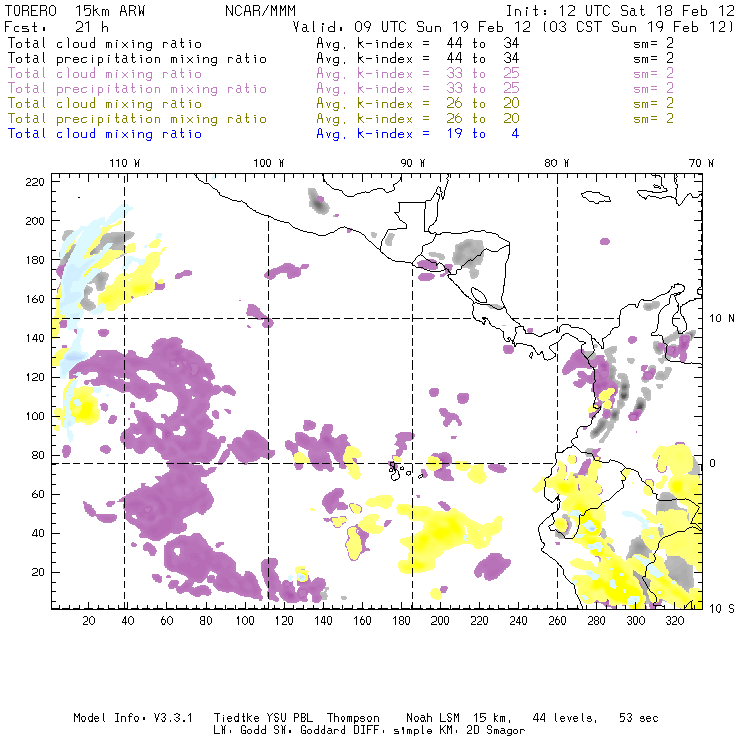Click the '220' tick on vertical axis

35,182
